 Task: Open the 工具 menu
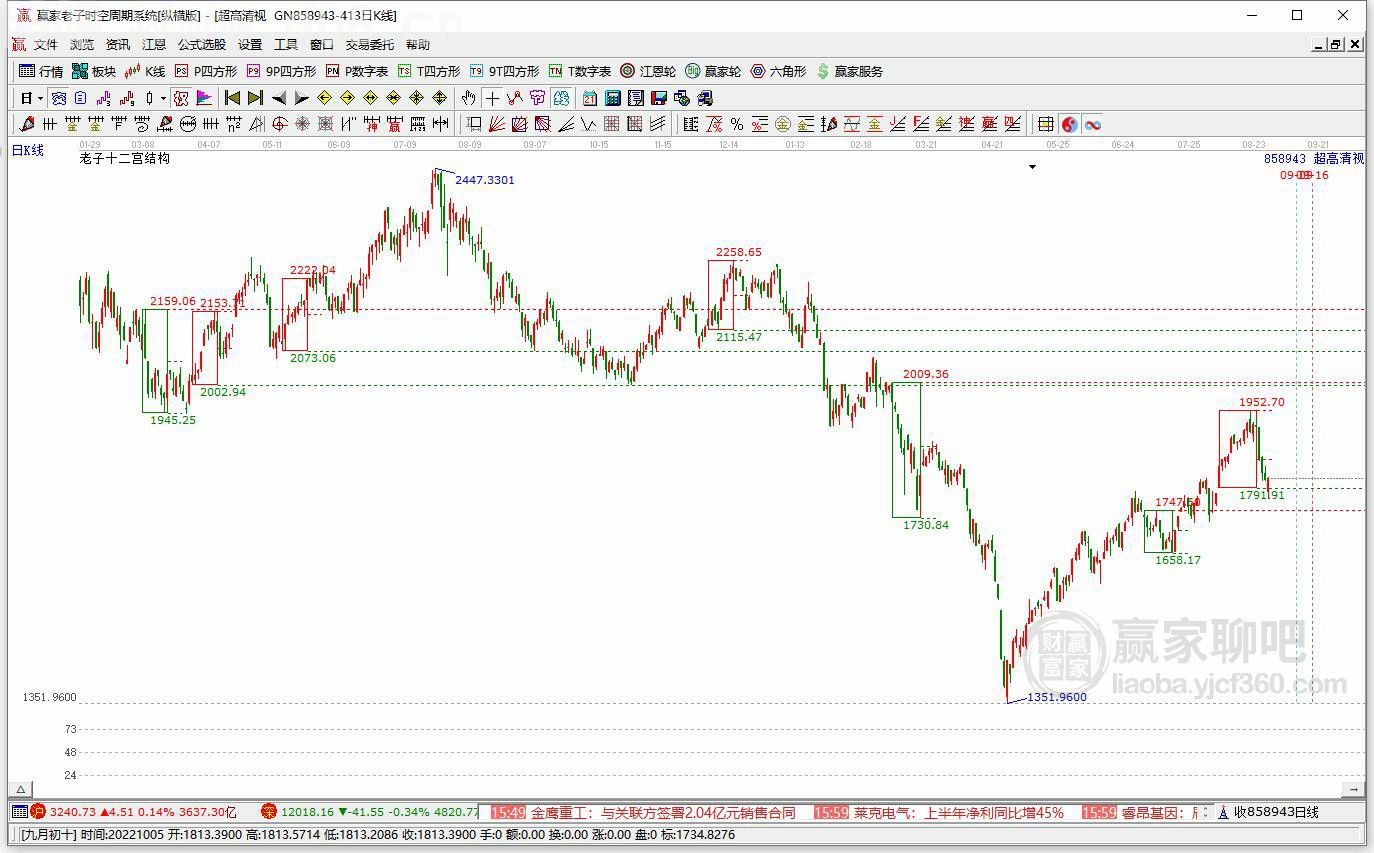pyautogui.click(x=286, y=45)
